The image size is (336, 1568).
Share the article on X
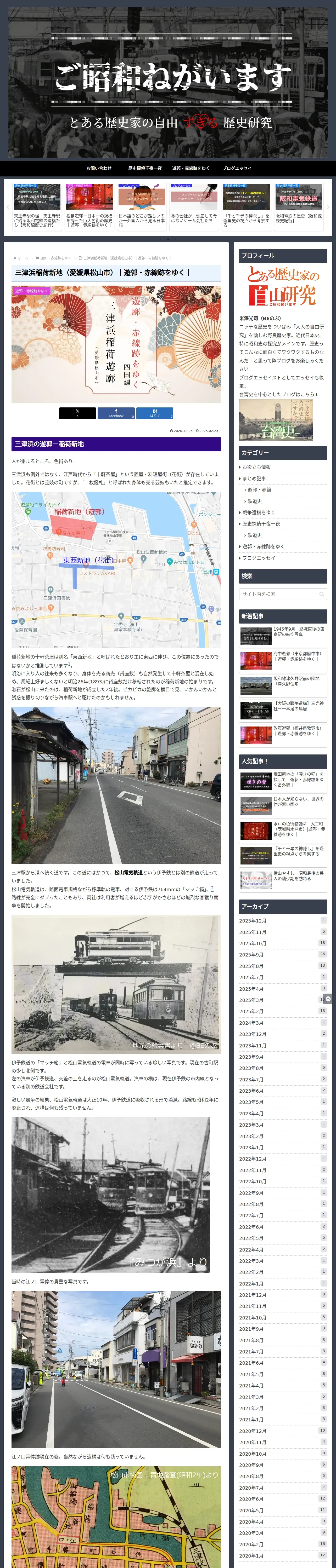[x=77, y=413]
